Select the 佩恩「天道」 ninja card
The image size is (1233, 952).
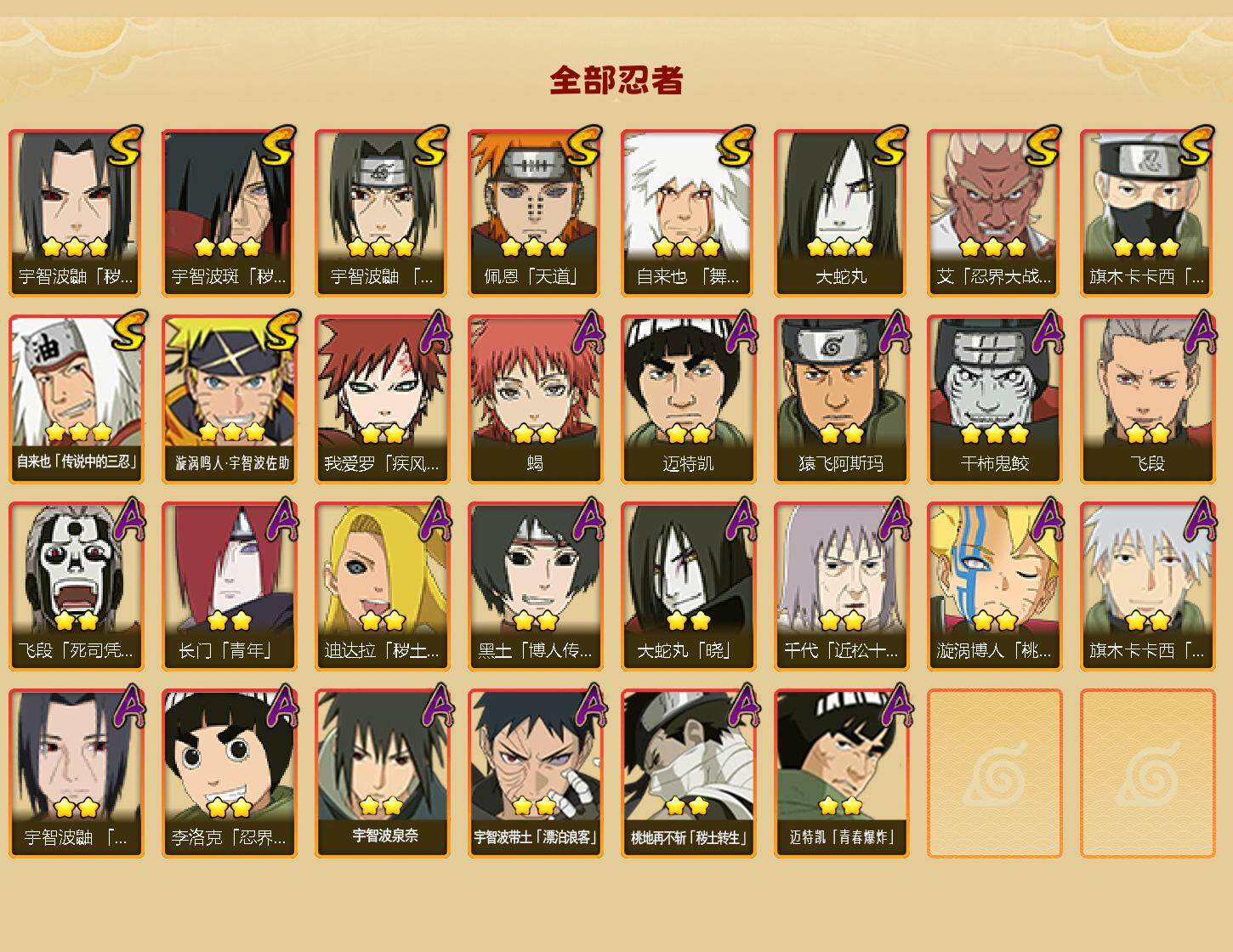535,212
